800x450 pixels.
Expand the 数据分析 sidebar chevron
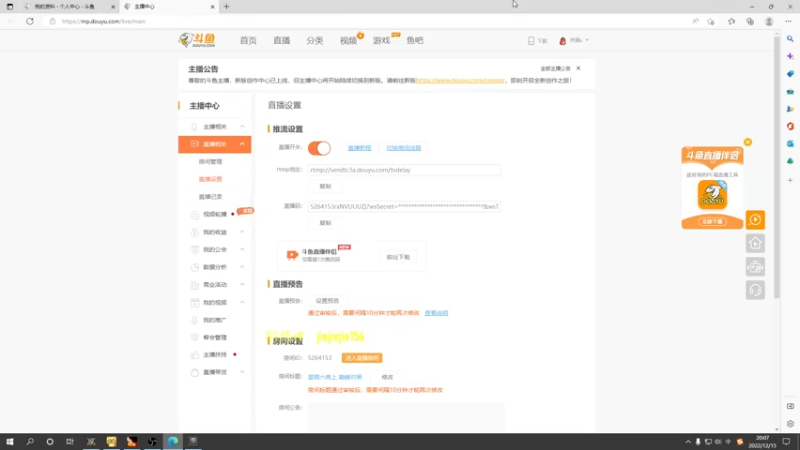242,267
